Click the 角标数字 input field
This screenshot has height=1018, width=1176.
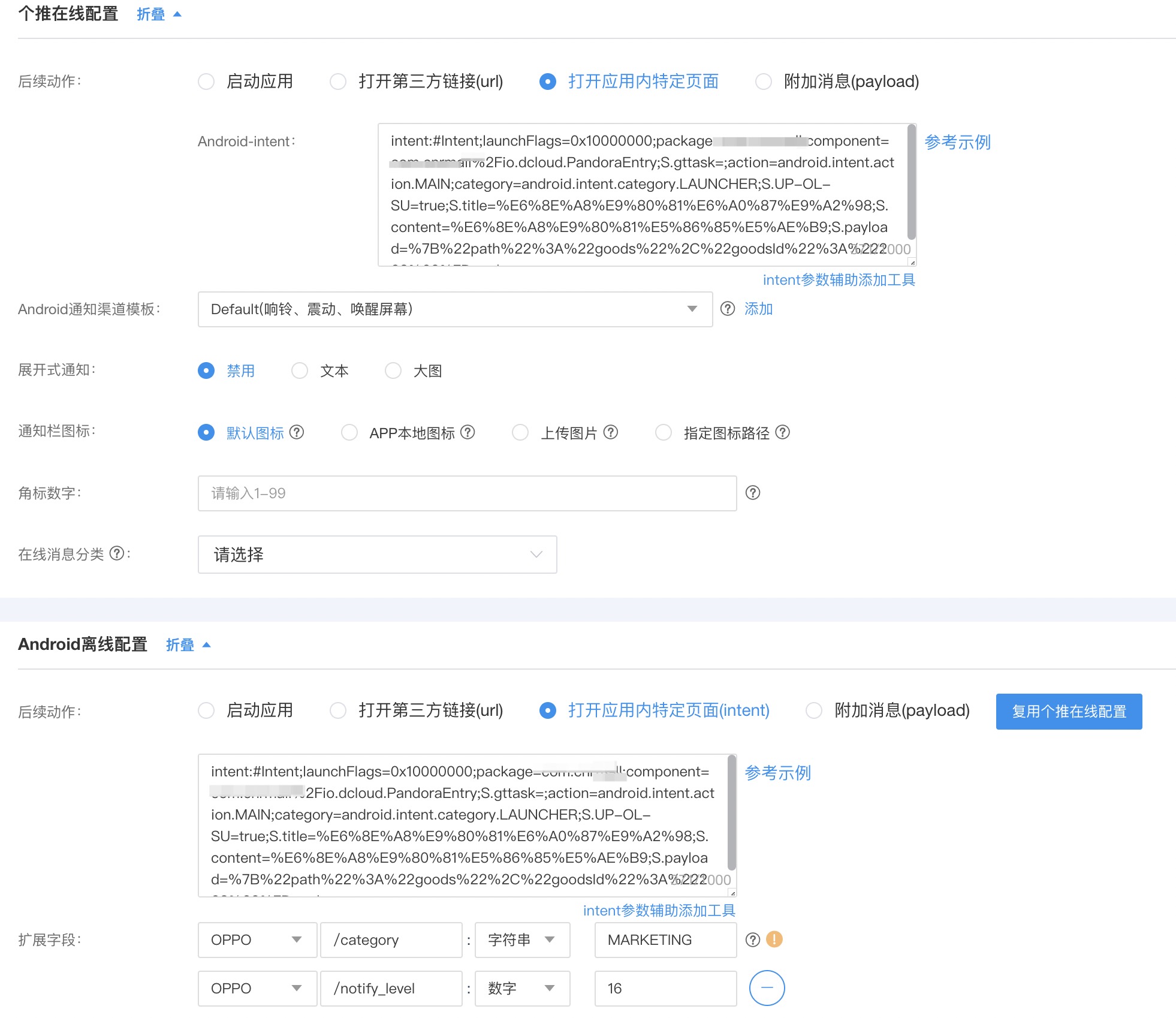pyautogui.click(x=467, y=493)
